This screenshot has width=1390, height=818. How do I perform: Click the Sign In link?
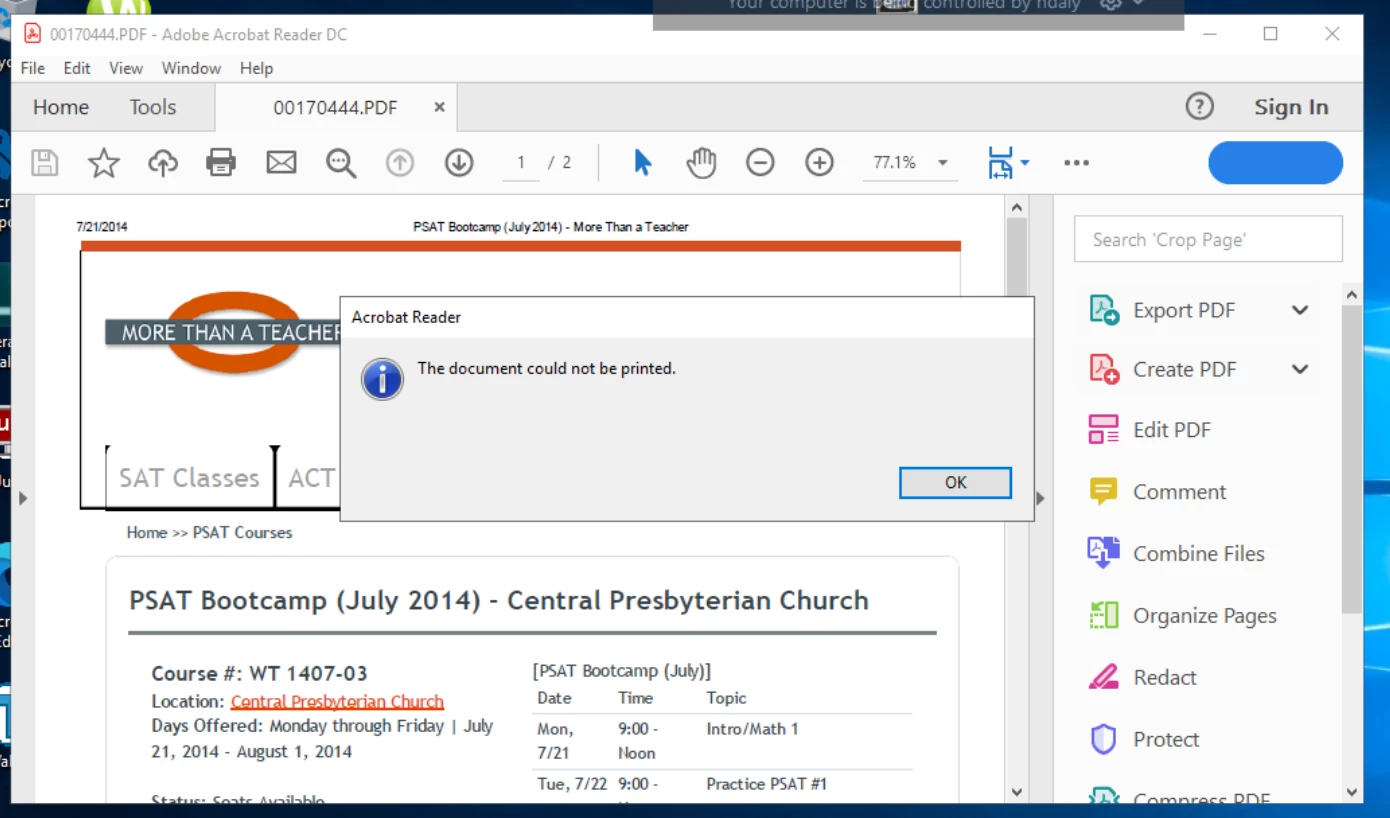click(x=1291, y=107)
